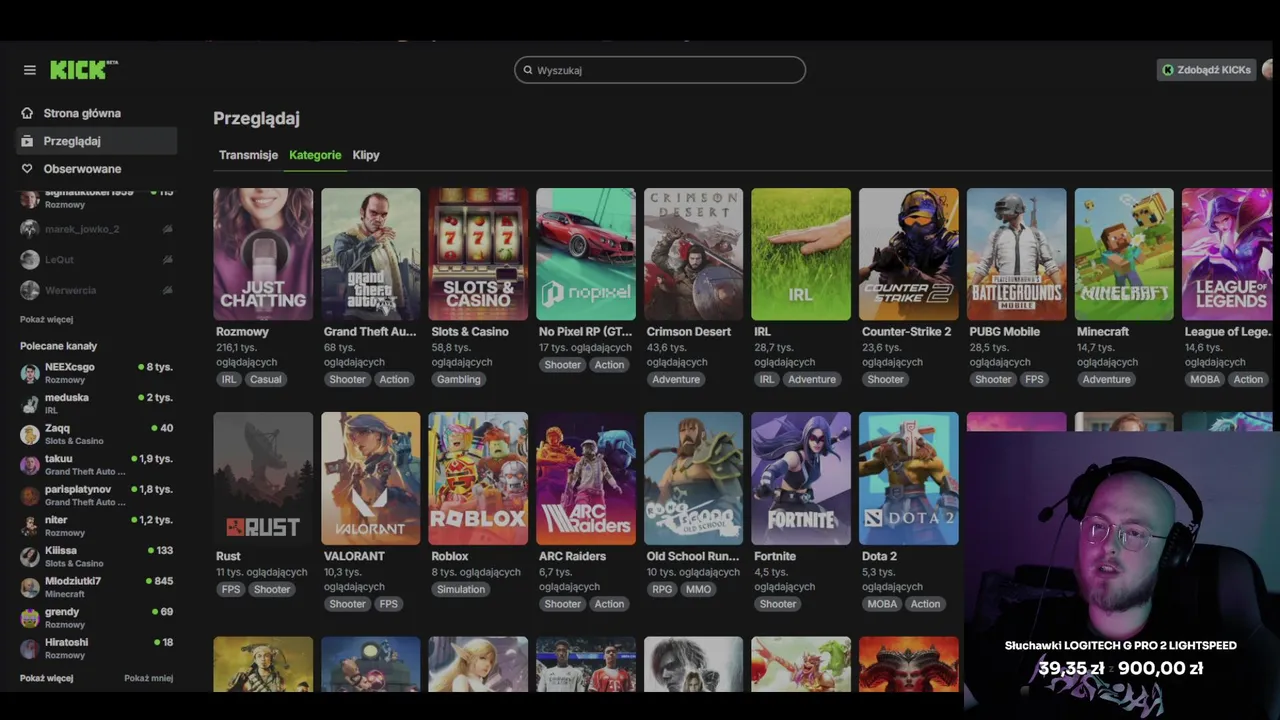Click parisplatynov channel avatar
The height and width of the screenshot is (720, 1280).
(30, 495)
